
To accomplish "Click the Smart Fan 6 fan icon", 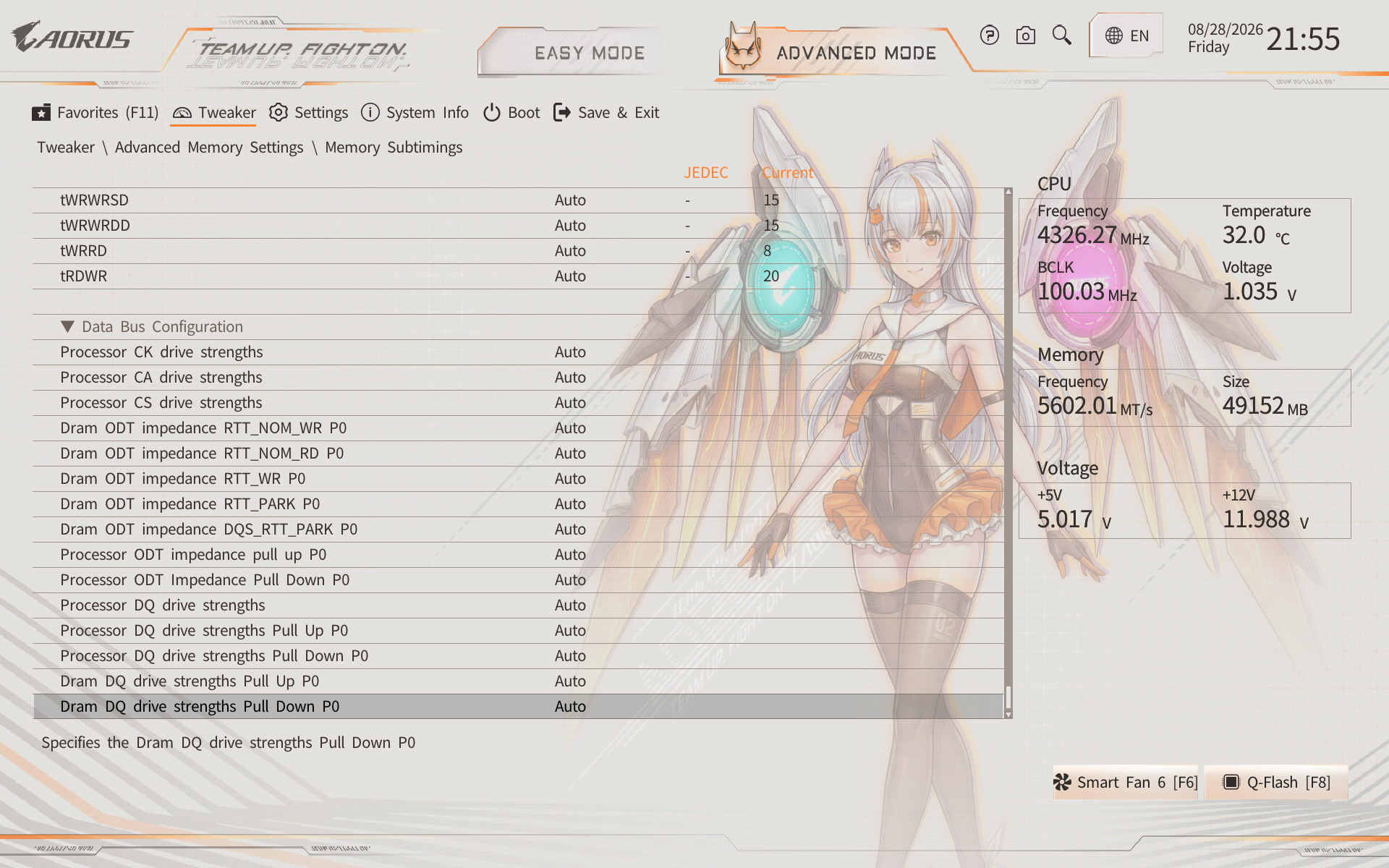I will [x=1062, y=782].
